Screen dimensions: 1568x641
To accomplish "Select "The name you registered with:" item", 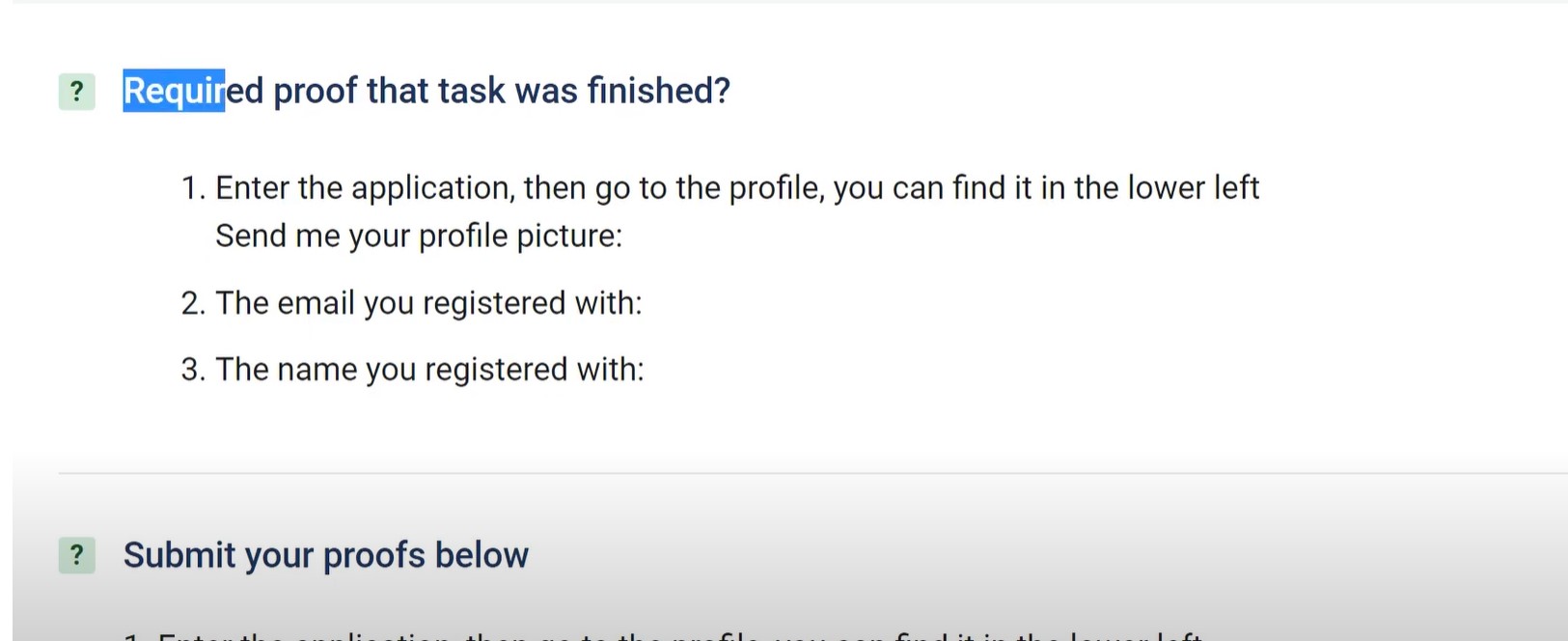I will tap(429, 370).
